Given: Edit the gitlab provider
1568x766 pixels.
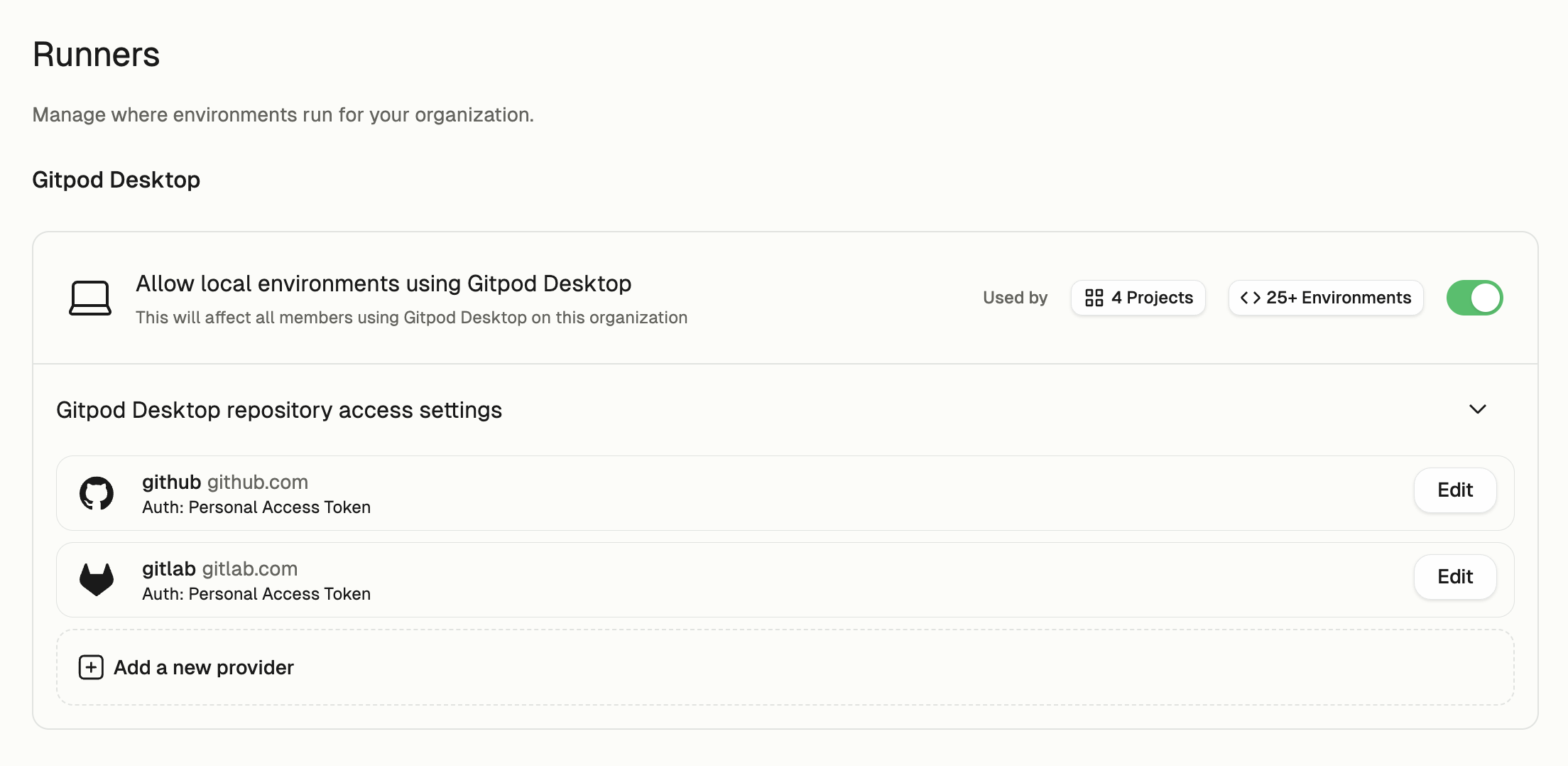Looking at the screenshot, I should 1455,577.
